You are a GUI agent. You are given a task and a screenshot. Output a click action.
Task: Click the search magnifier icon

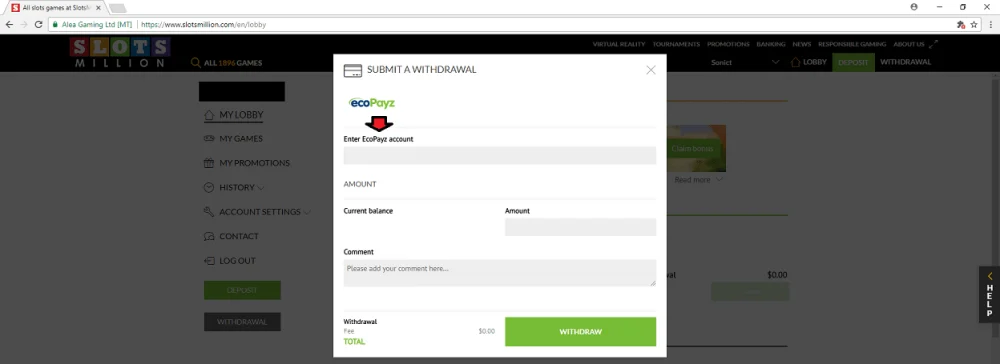coord(196,62)
